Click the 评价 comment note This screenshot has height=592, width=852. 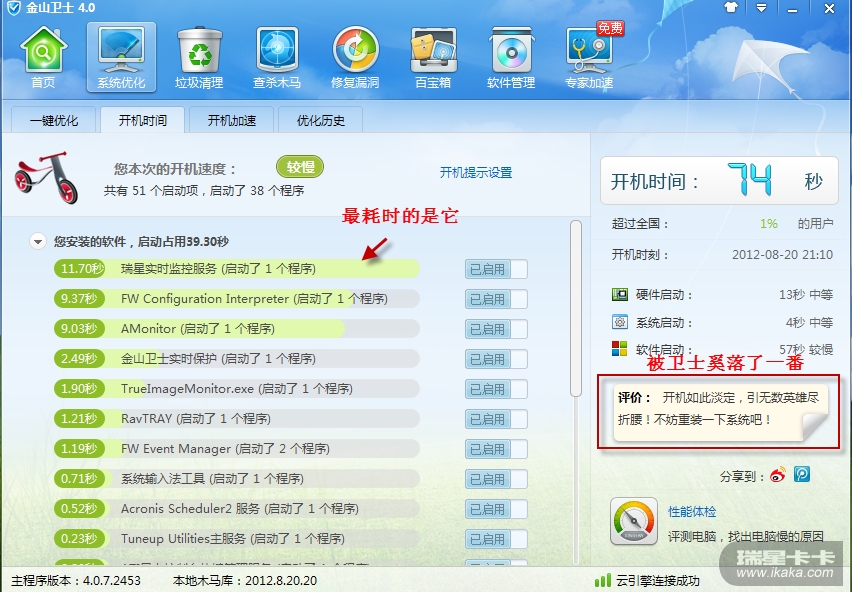719,411
